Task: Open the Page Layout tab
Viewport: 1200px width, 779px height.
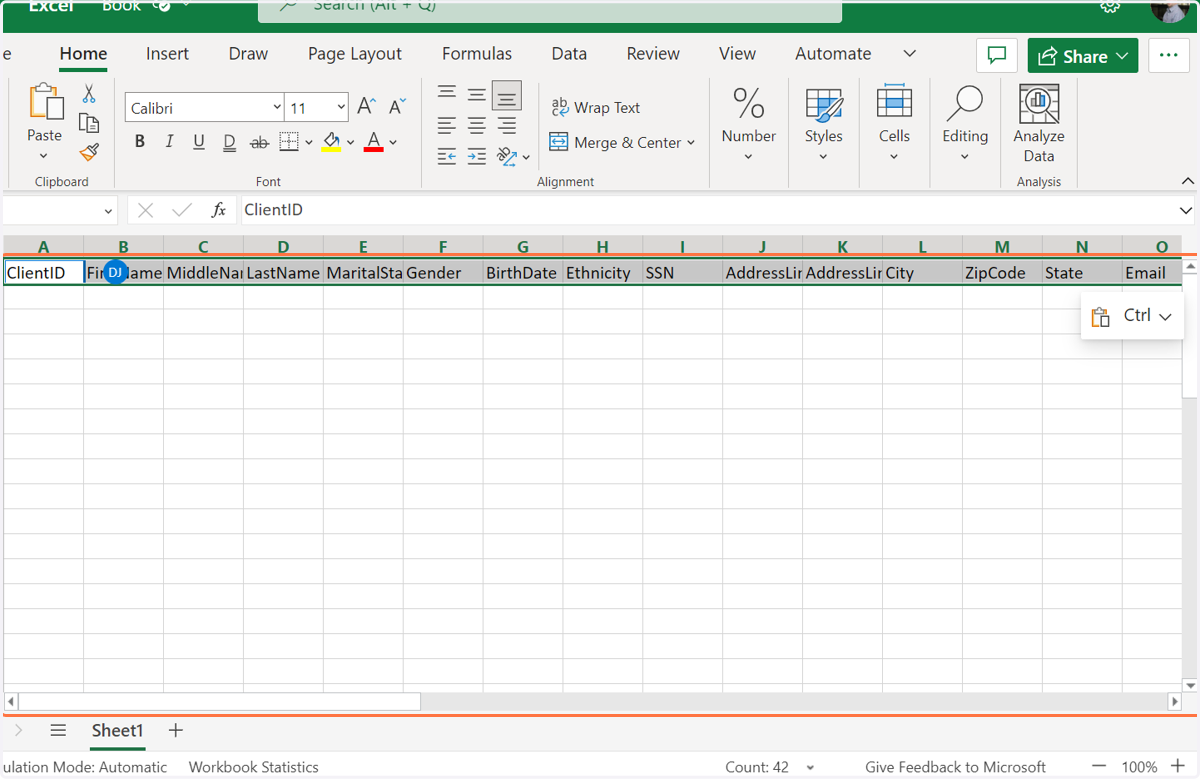Action: pyautogui.click(x=354, y=54)
